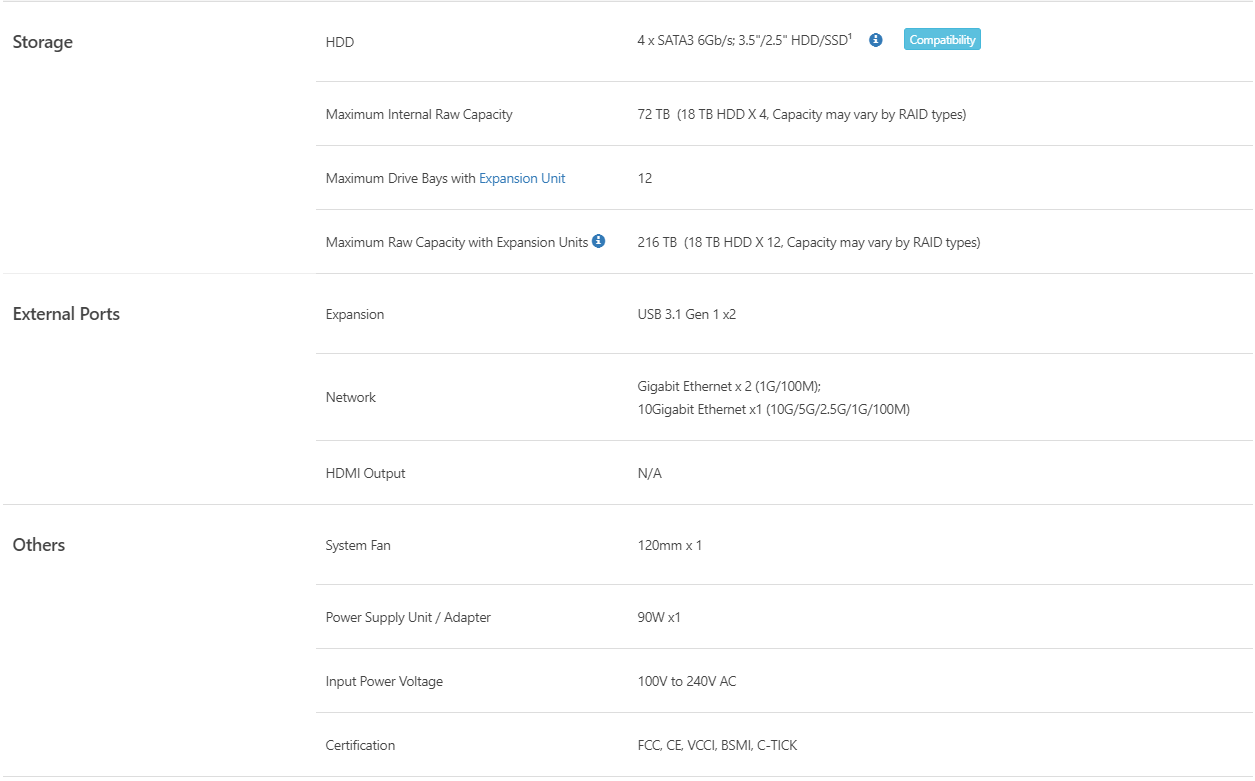
Task: Click the Others section heading
Action: click(x=39, y=545)
